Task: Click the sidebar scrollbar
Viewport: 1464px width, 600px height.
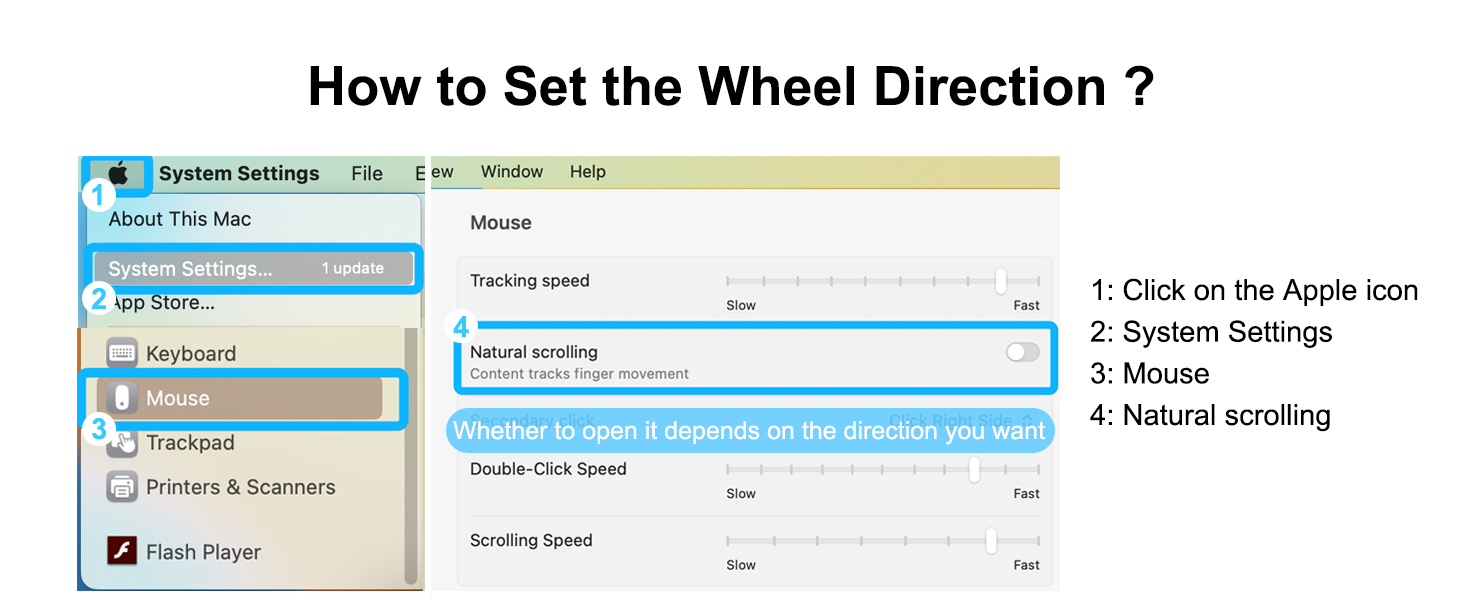Action: (410, 460)
